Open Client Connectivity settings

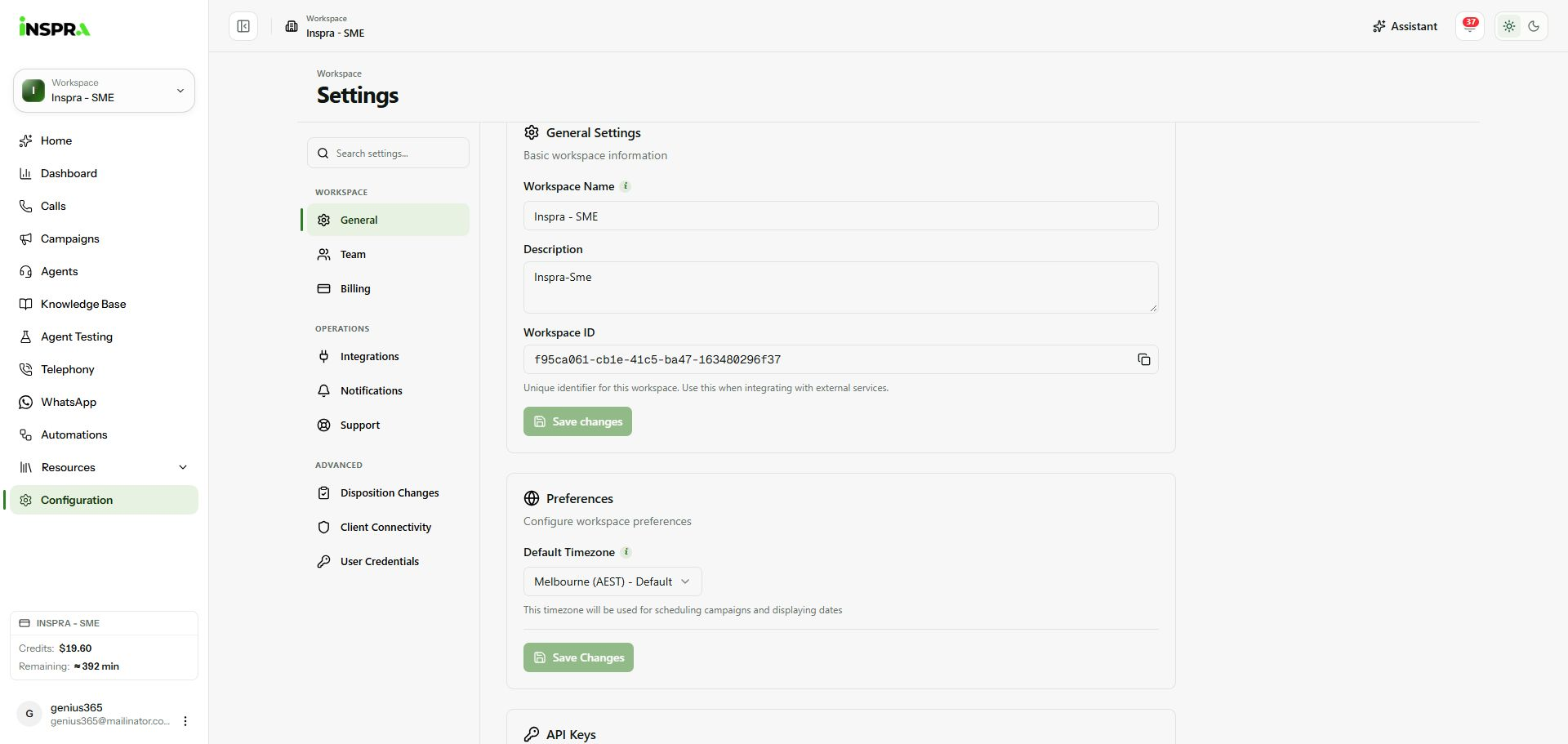point(388,527)
